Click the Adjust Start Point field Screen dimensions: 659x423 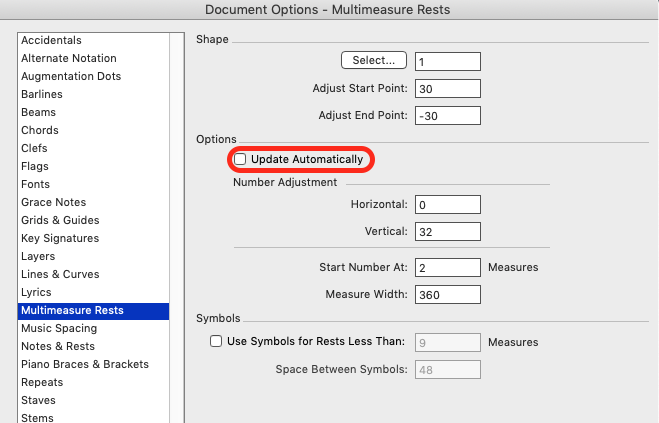pyautogui.click(x=448, y=88)
